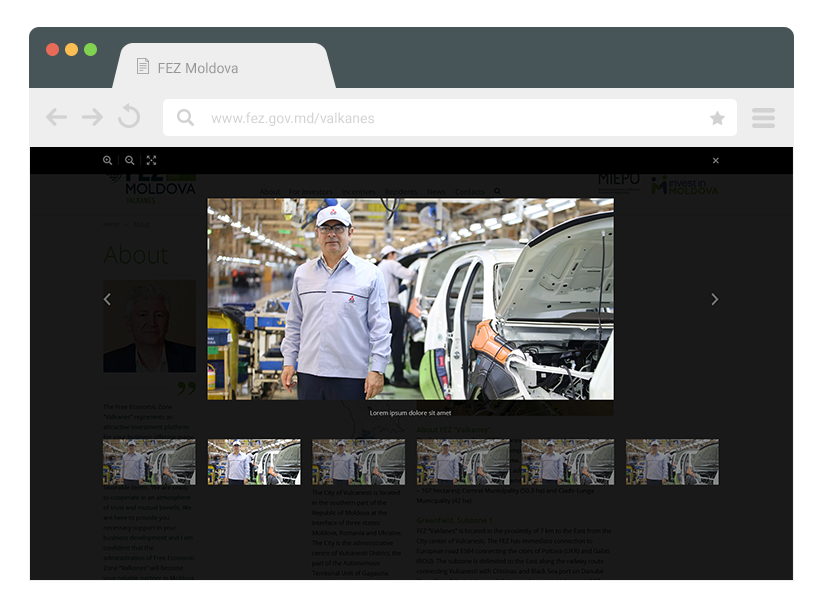Screen dimensions: 826x609
Task: Click the green maximize window dot
Action: 91,50
